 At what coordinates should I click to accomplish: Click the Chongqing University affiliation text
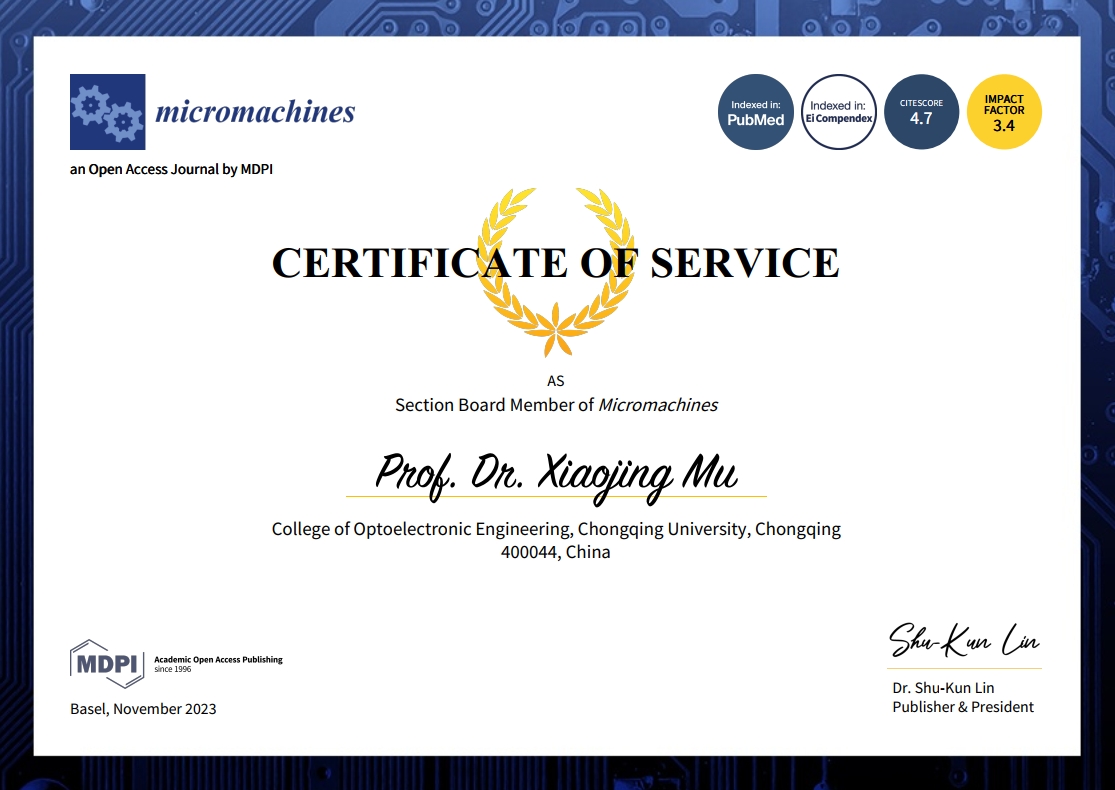(556, 529)
